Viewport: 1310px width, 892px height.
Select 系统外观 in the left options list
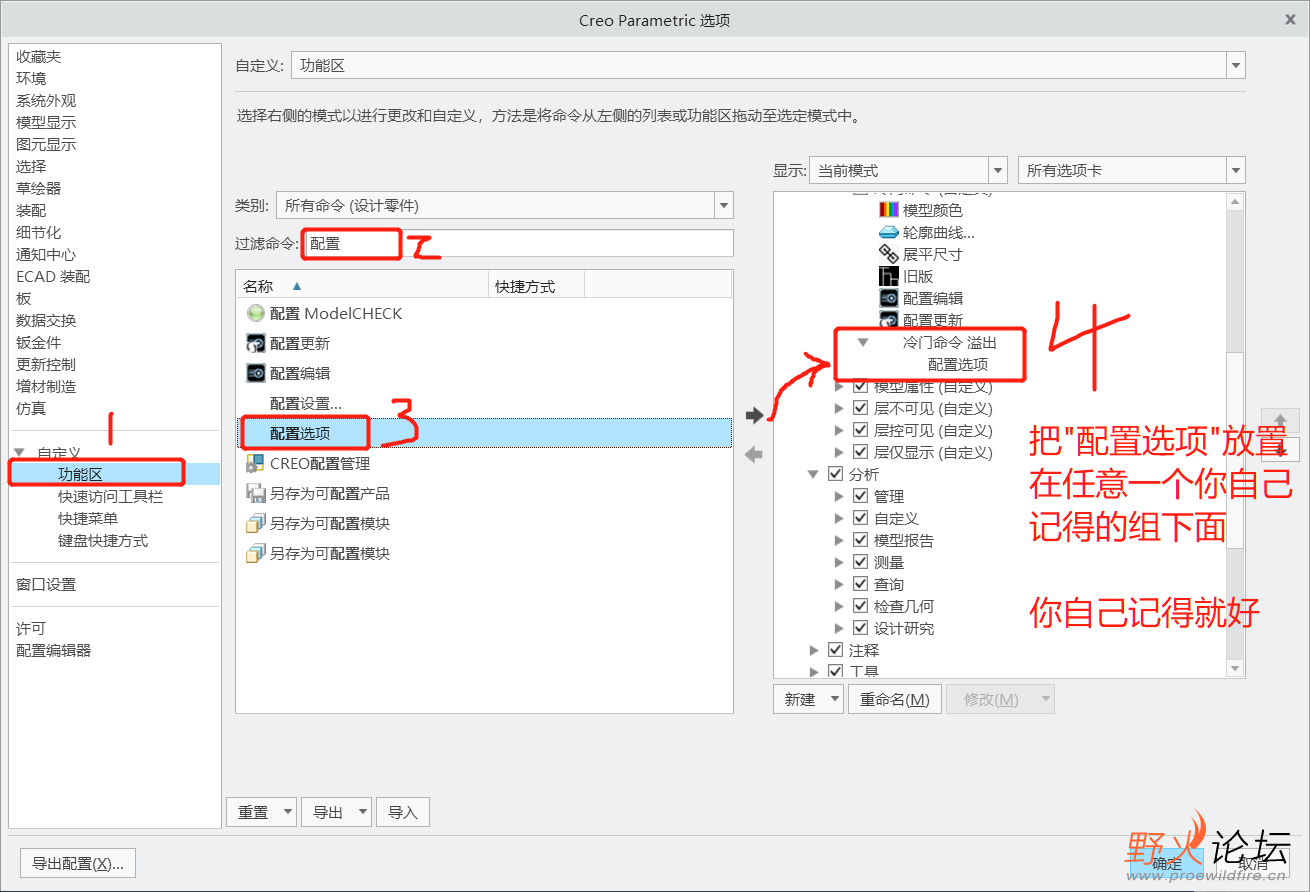pyautogui.click(x=45, y=100)
